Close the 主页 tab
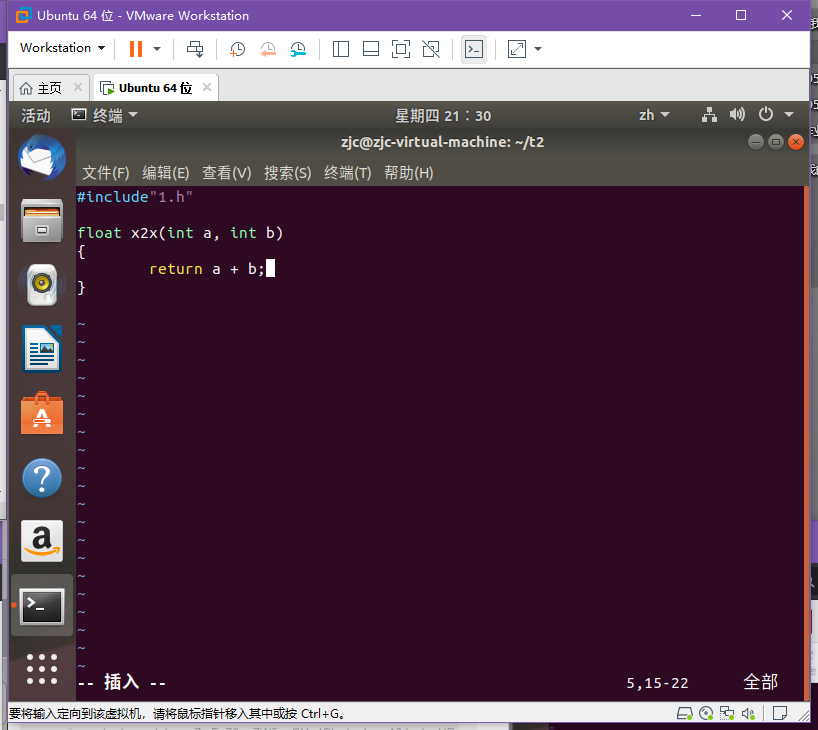The image size is (818, 730). click(x=78, y=87)
